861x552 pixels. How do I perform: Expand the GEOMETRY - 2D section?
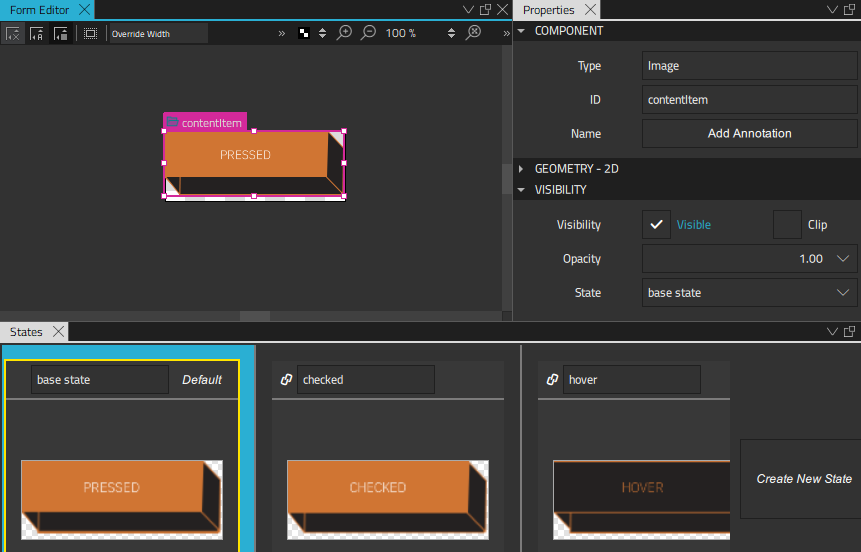(x=522, y=169)
